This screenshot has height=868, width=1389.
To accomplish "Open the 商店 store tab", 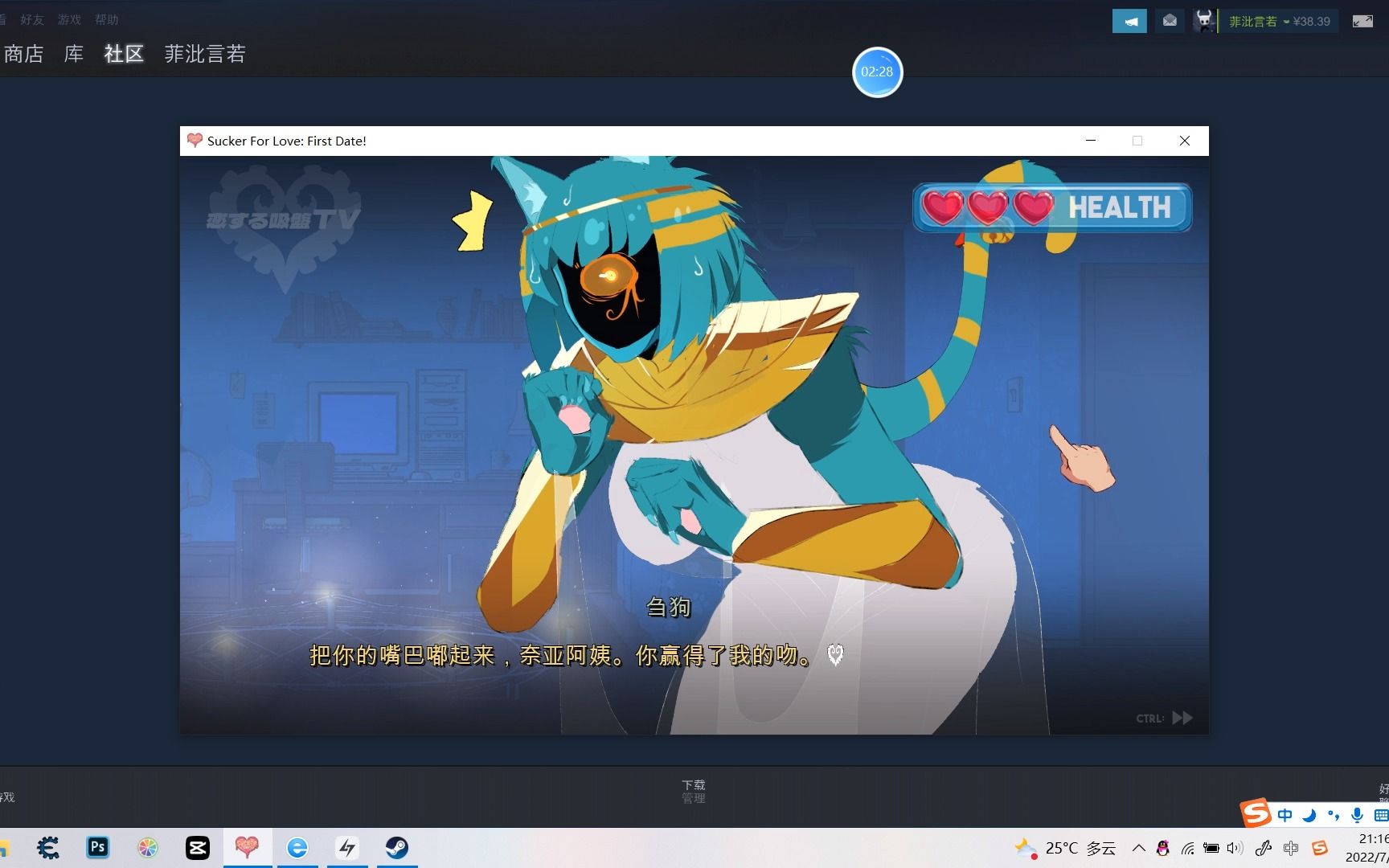I will 23,54.
